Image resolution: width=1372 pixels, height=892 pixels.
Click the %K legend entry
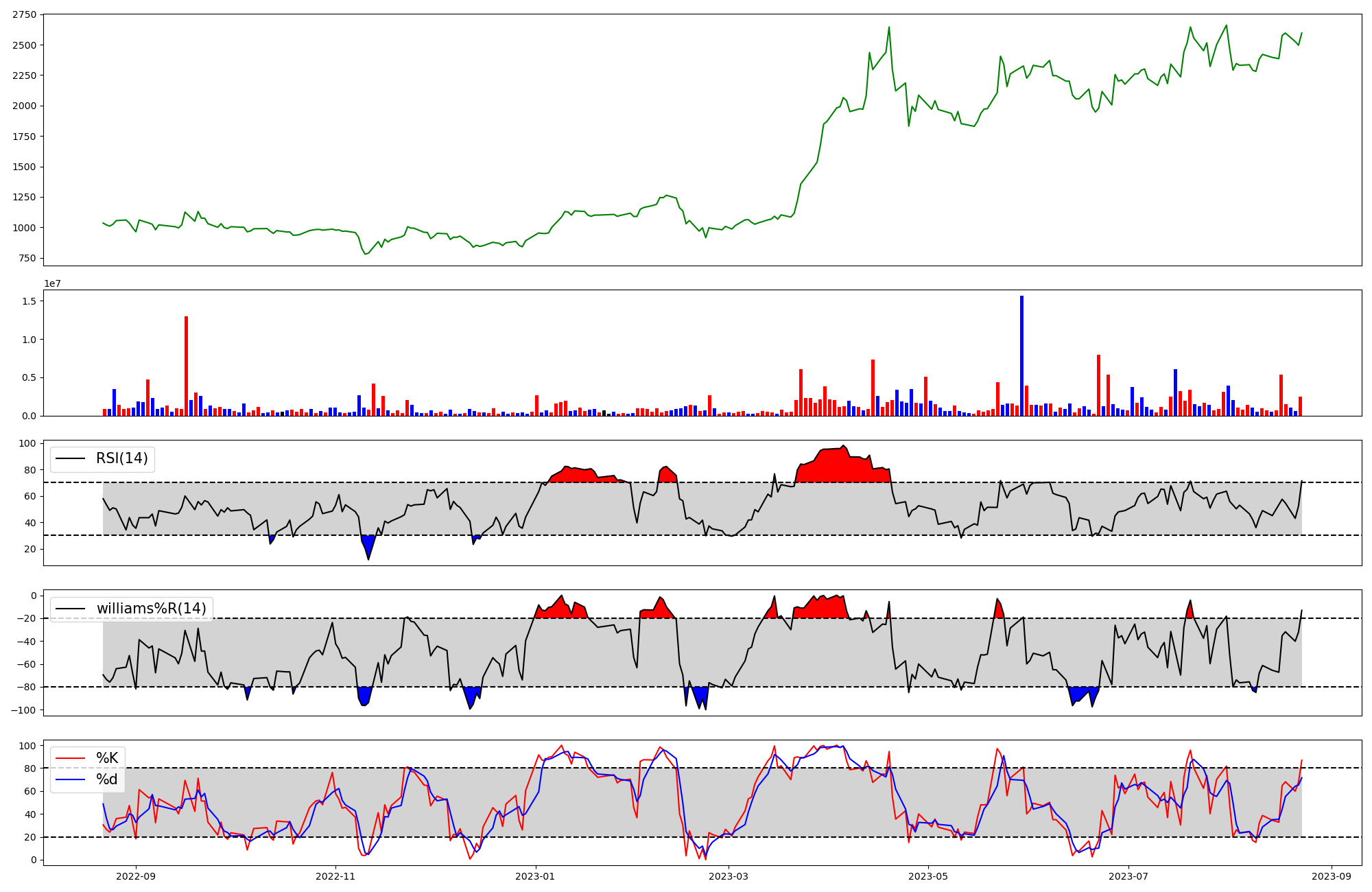(x=107, y=758)
